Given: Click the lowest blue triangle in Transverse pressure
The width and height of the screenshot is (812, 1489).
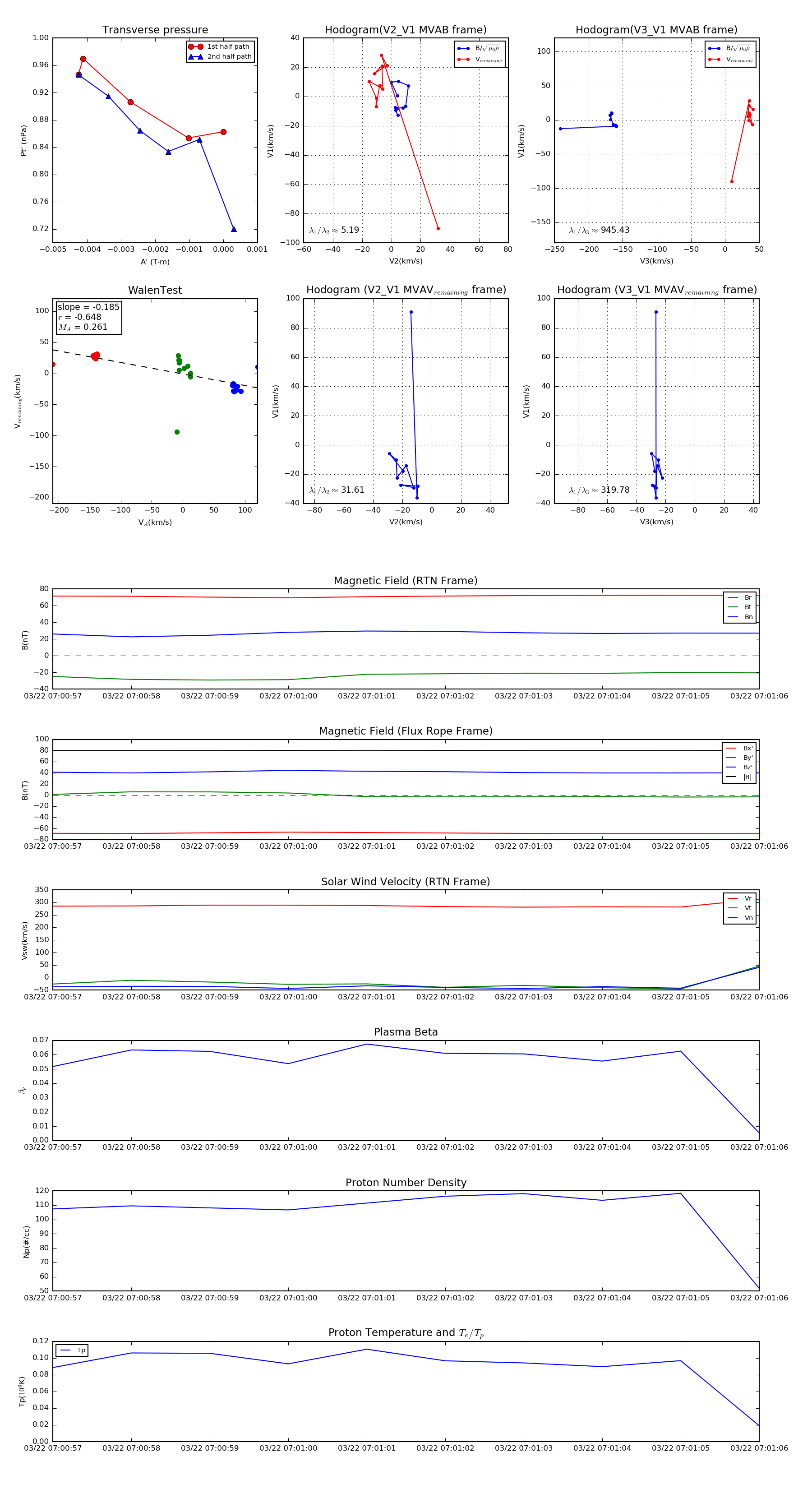Looking at the screenshot, I should (234, 229).
